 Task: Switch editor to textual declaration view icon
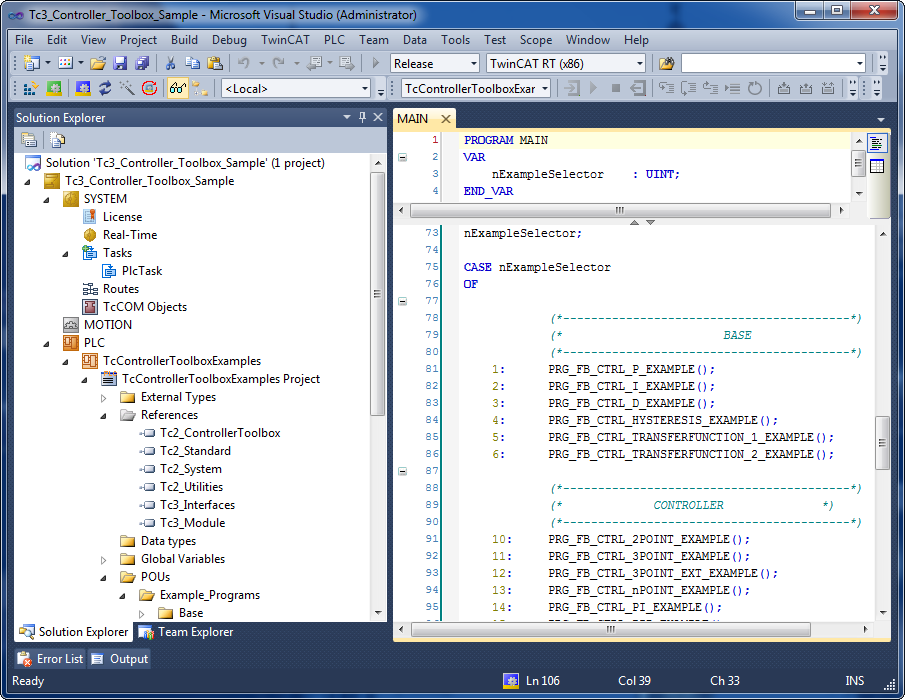tap(877, 143)
